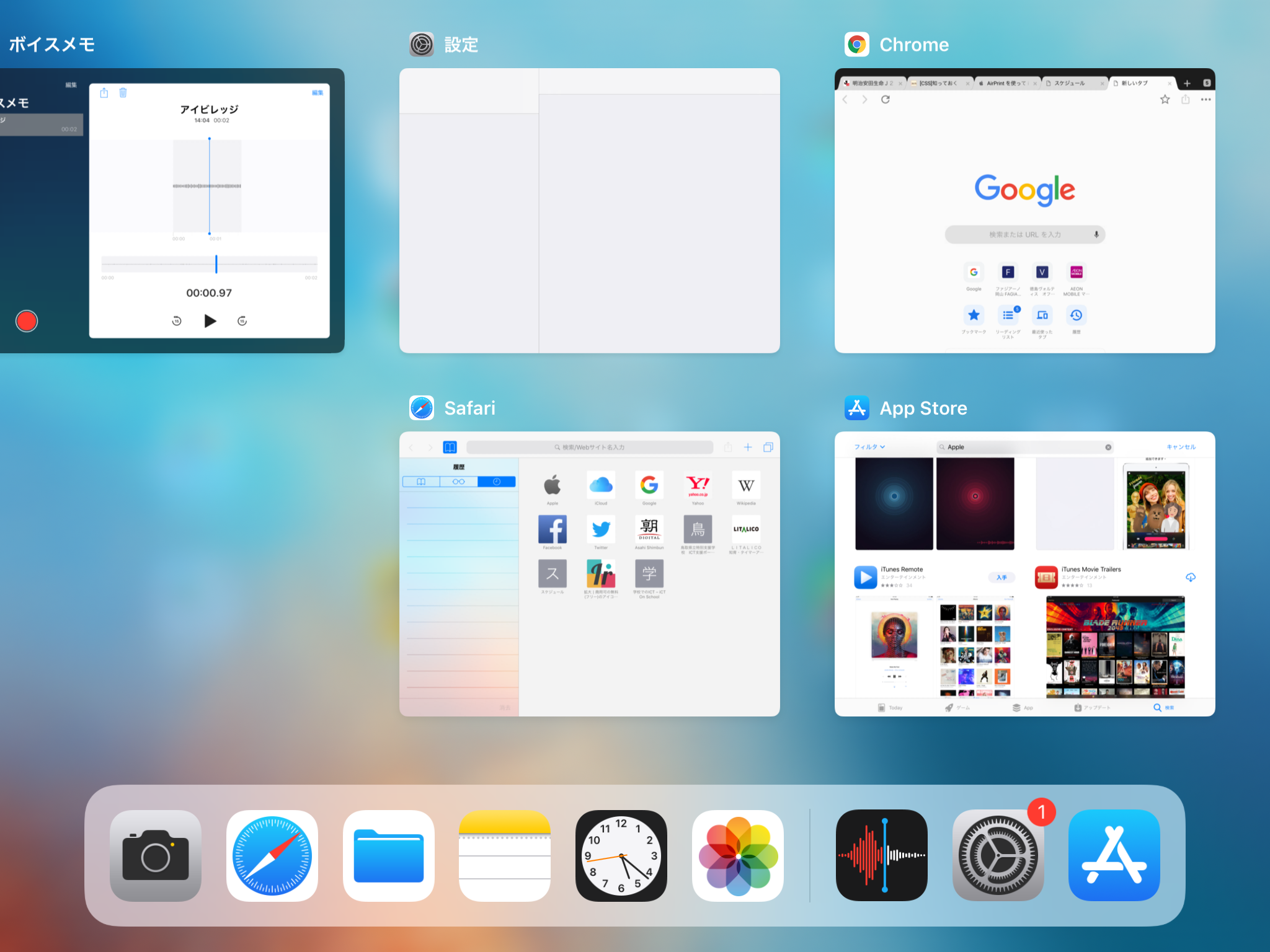
Task: Switch to the 明治安田生命 Chrome tab
Action: tap(873, 83)
